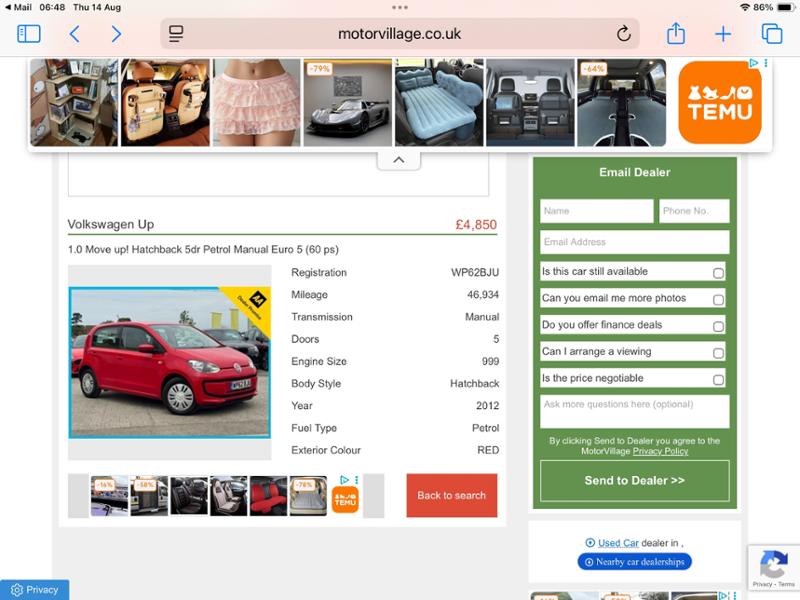Select the mileage value 46,934
The image size is (800, 600).
483,295
